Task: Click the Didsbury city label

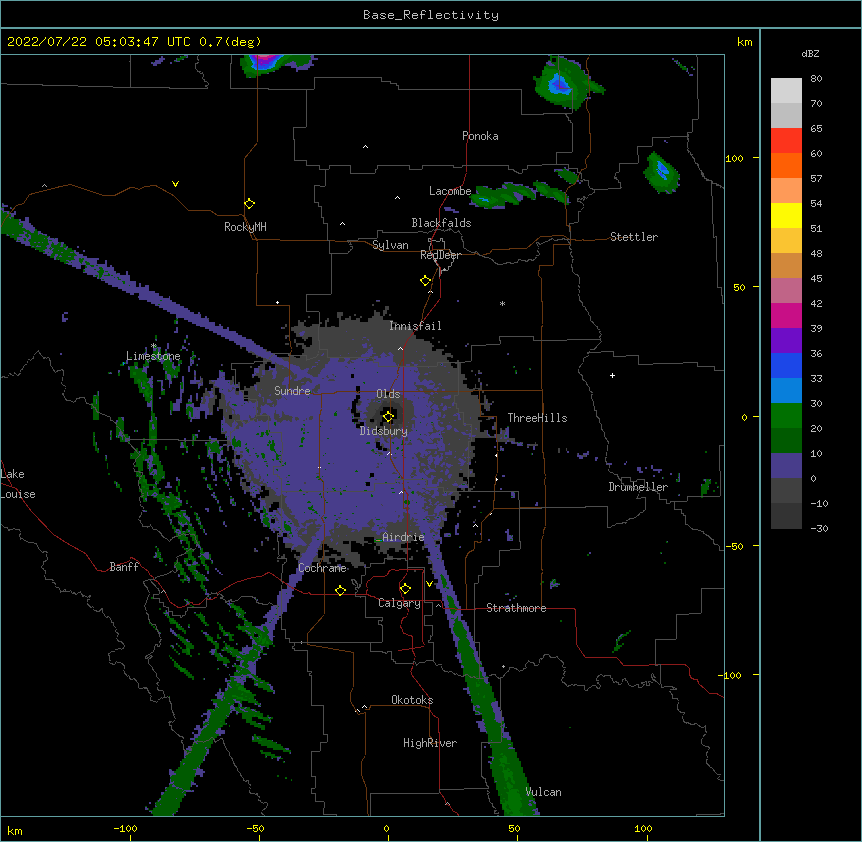Action: click(x=384, y=431)
